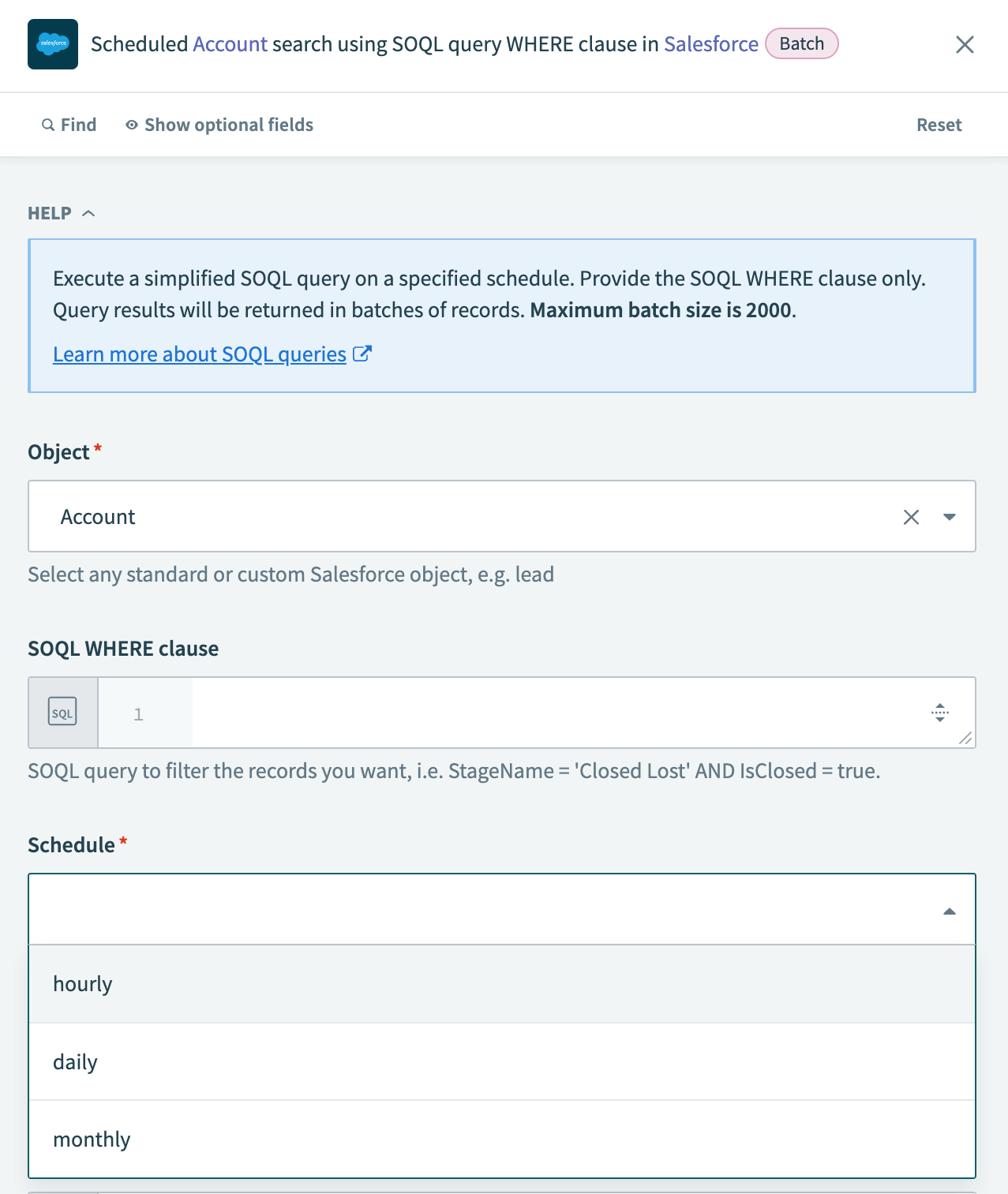Click the vertical drag handle inside the SOQL field
The image size is (1008, 1194).
(x=939, y=712)
